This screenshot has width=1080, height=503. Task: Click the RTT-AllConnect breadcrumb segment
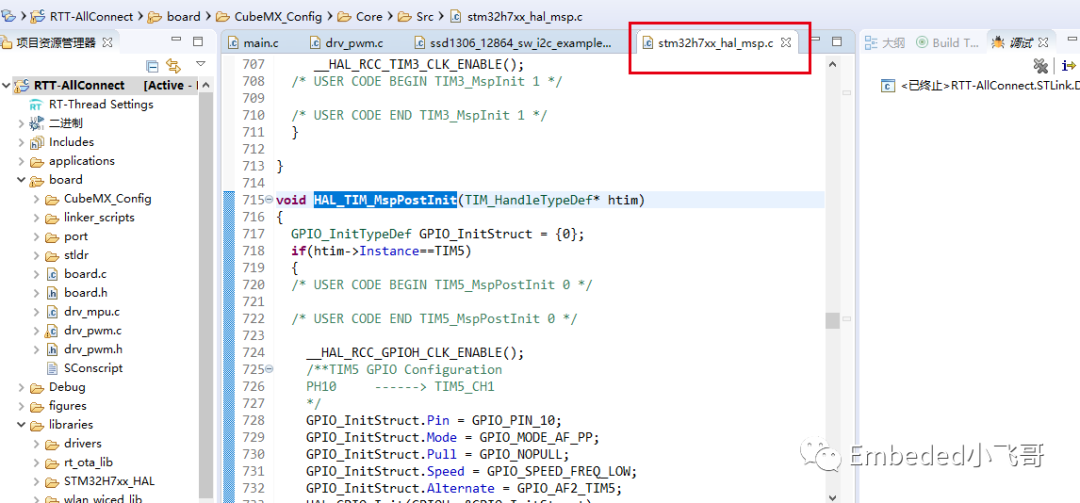coord(93,17)
